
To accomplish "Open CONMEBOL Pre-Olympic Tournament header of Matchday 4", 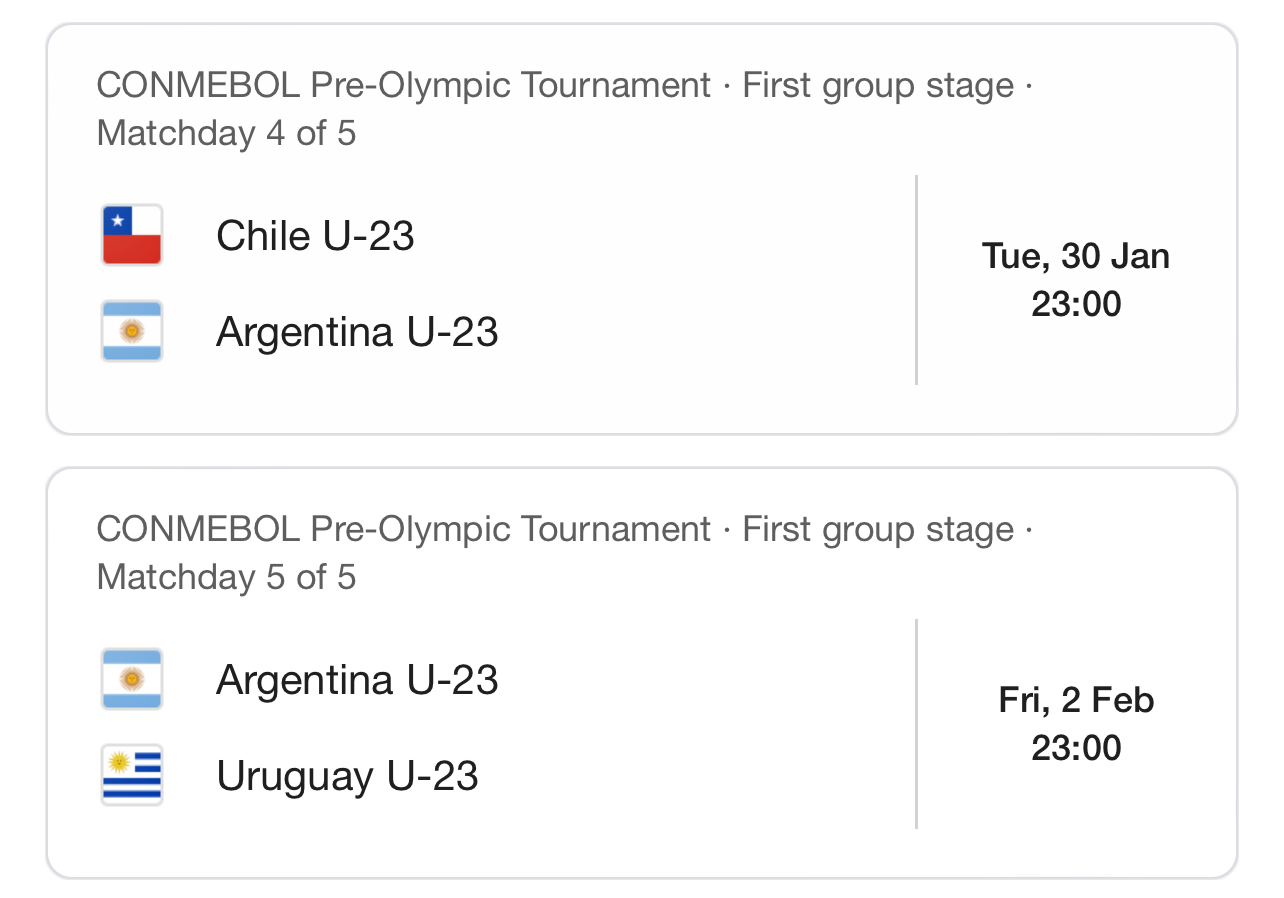I will pyautogui.click(x=403, y=85).
